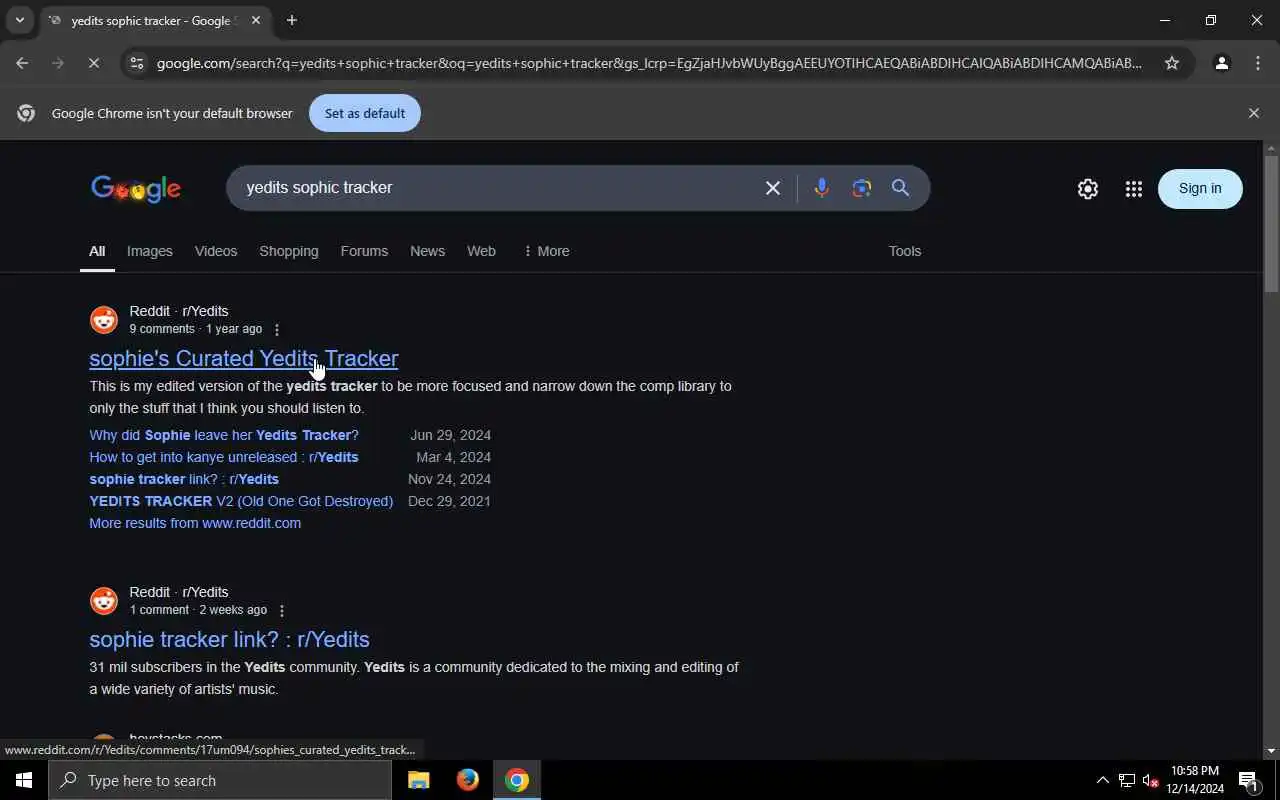
Task: Open sub-link sophie tracker link dated Nov 24
Action: click(184, 479)
